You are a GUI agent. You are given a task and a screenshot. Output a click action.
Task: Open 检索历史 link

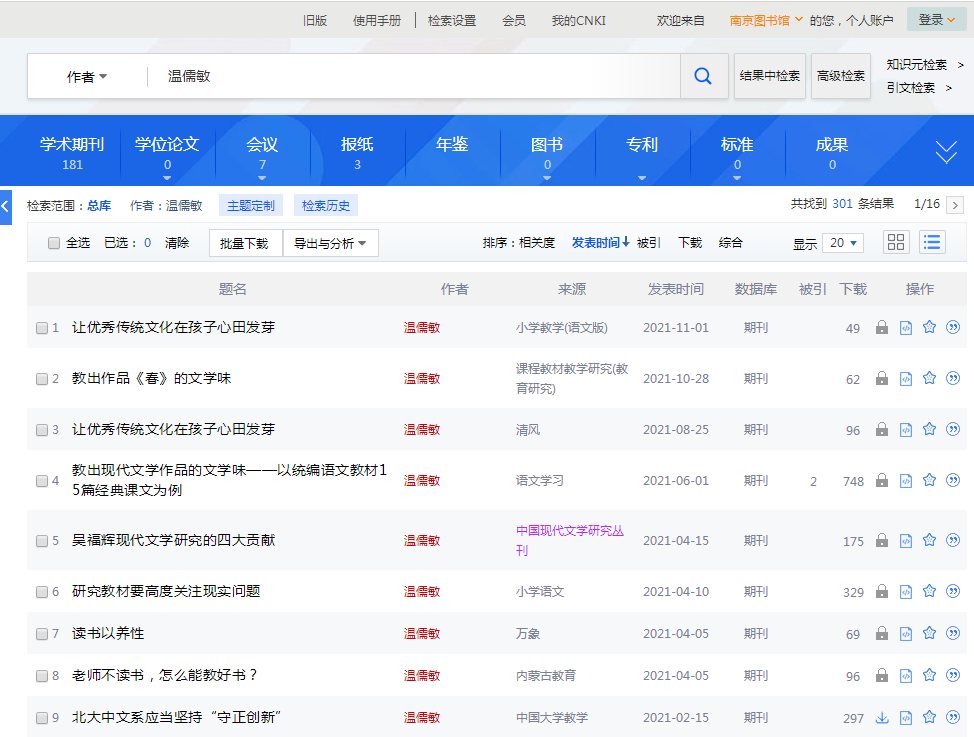pos(326,205)
